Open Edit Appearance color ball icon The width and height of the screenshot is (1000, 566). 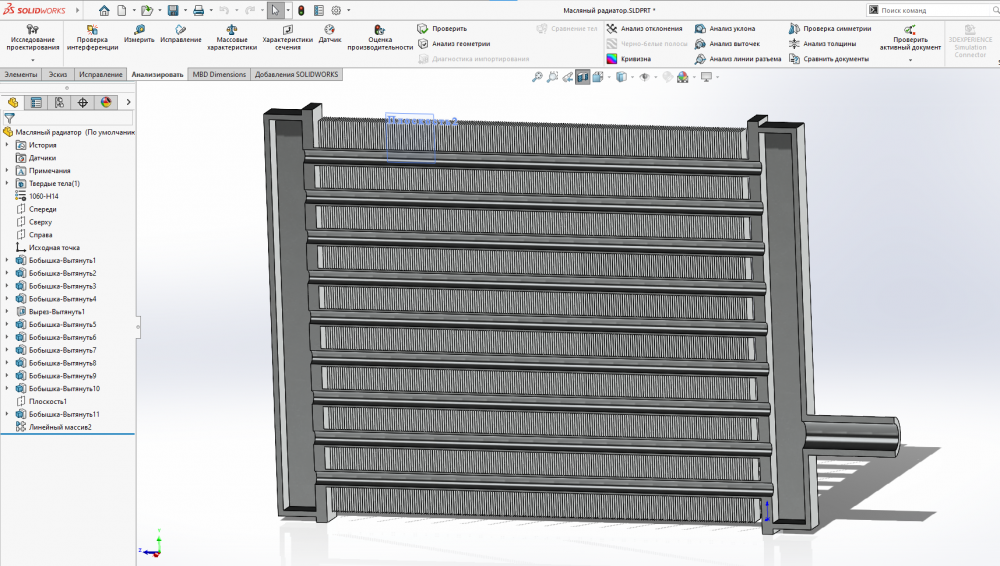pyautogui.click(x=682, y=77)
